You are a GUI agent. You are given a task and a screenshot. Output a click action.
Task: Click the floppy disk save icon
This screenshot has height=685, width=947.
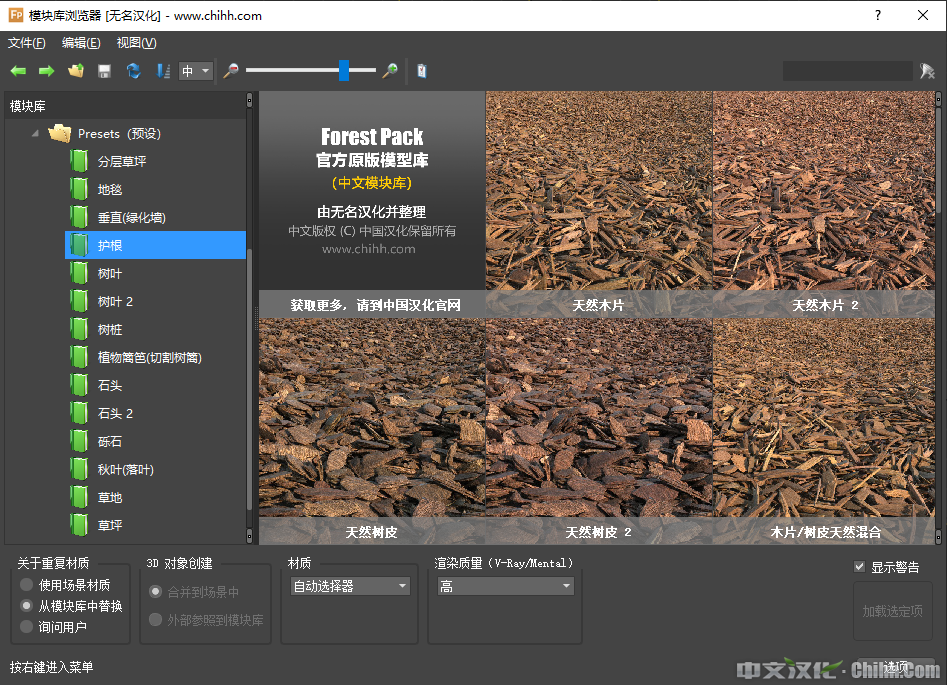[104, 71]
